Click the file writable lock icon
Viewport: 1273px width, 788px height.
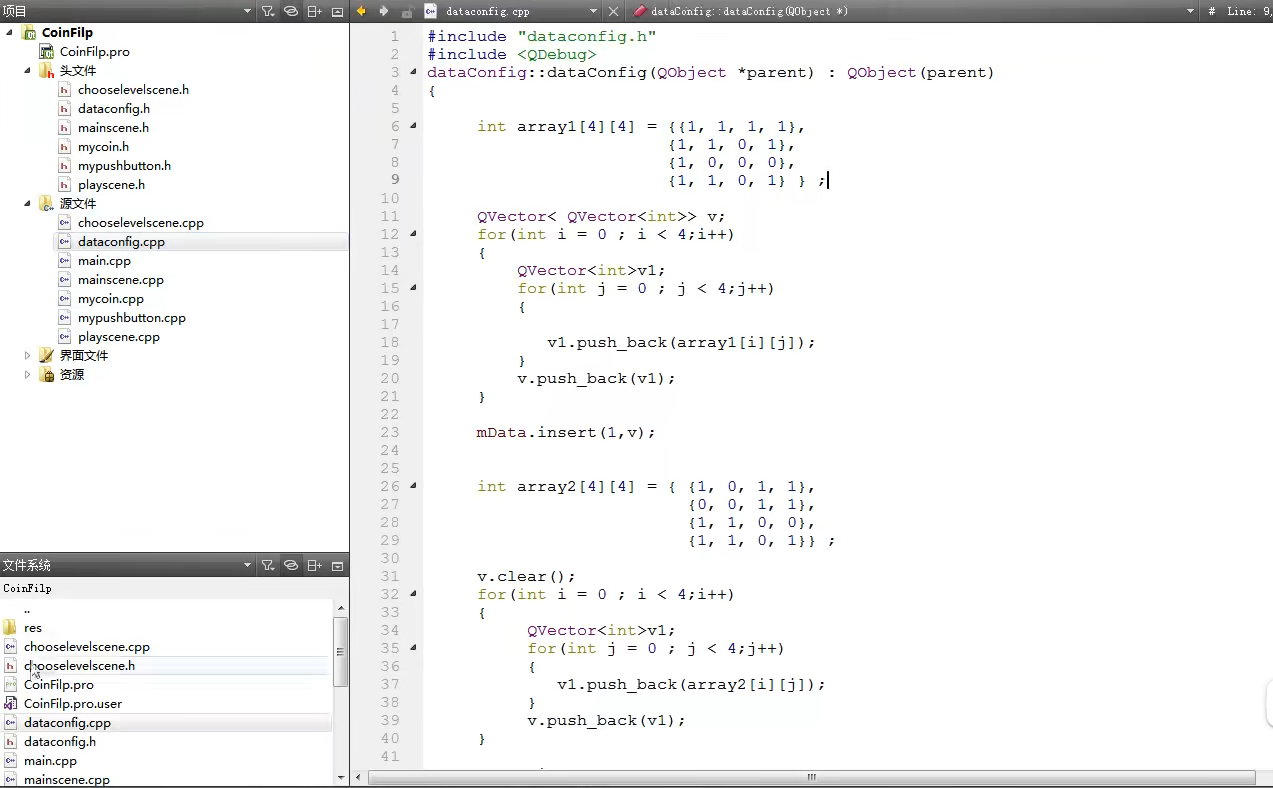[407, 11]
